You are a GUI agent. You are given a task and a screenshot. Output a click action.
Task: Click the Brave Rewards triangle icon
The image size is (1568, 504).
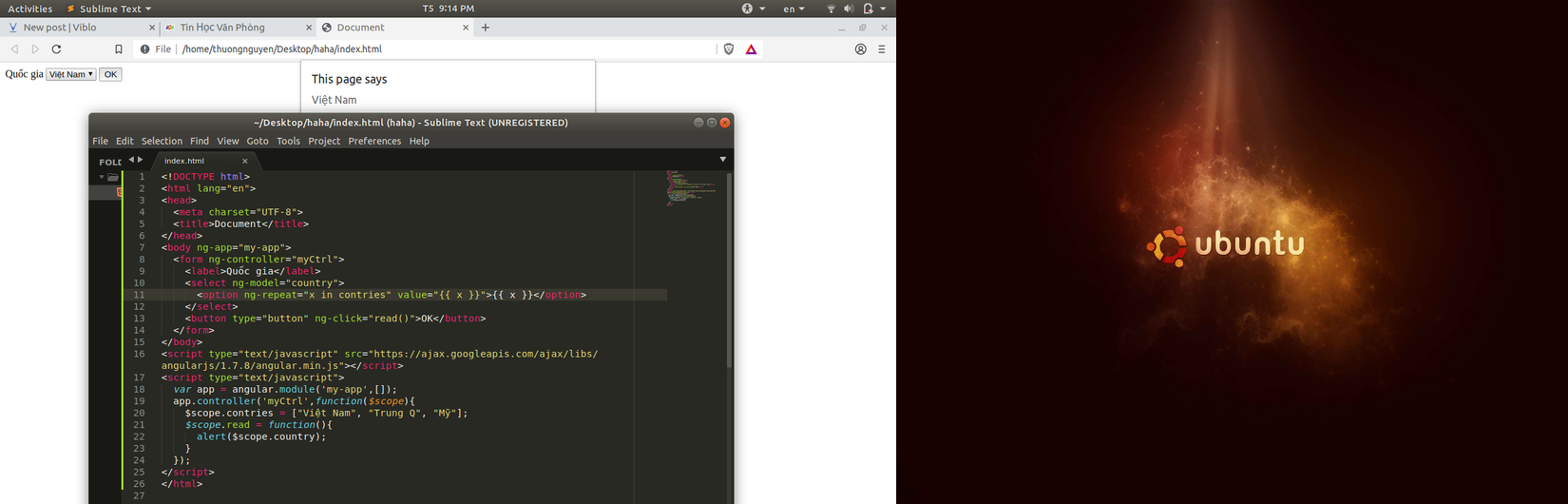751,49
